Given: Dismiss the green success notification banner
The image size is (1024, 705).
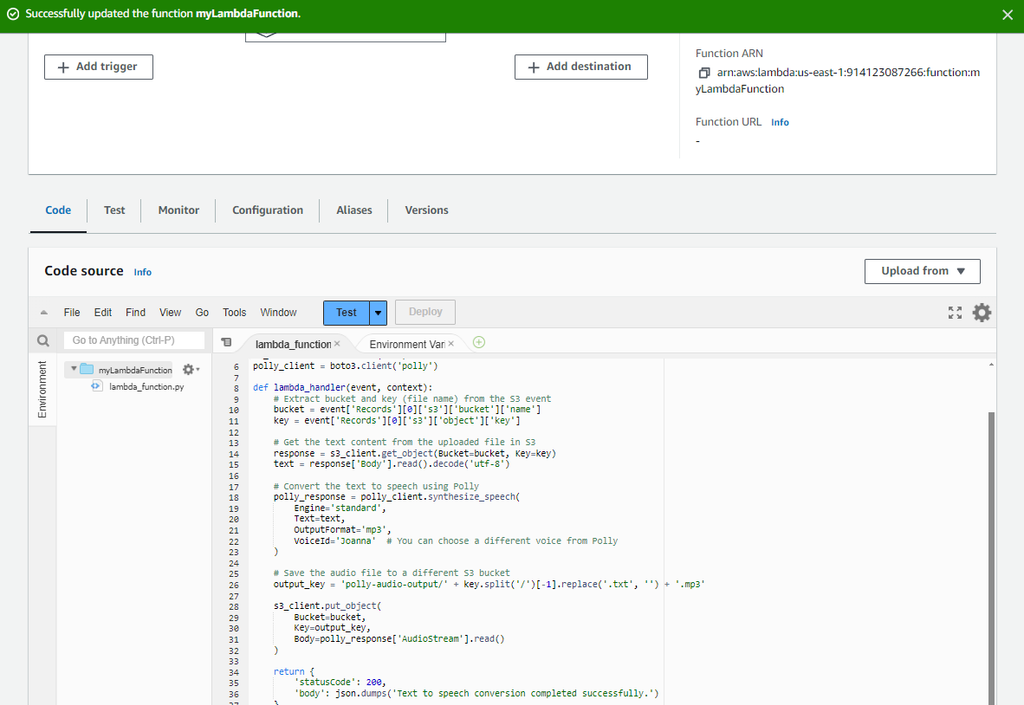Looking at the screenshot, I should 1007,14.
